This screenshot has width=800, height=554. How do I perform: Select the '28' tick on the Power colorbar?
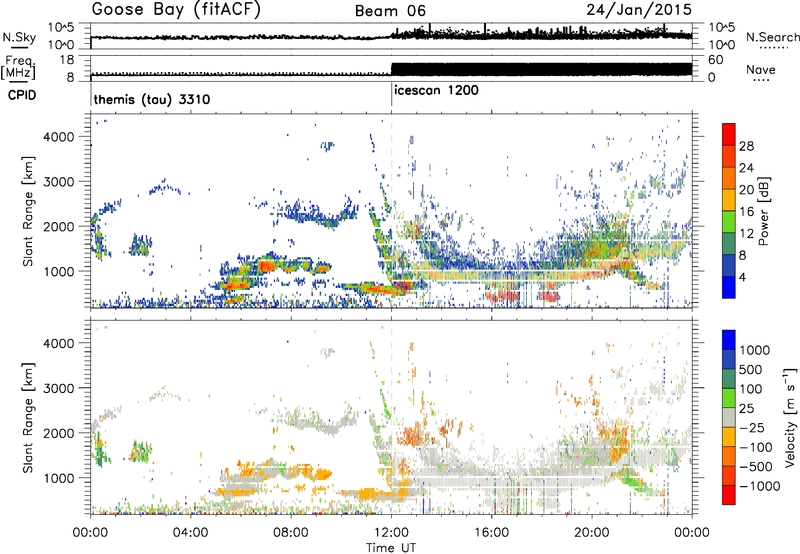[746, 146]
